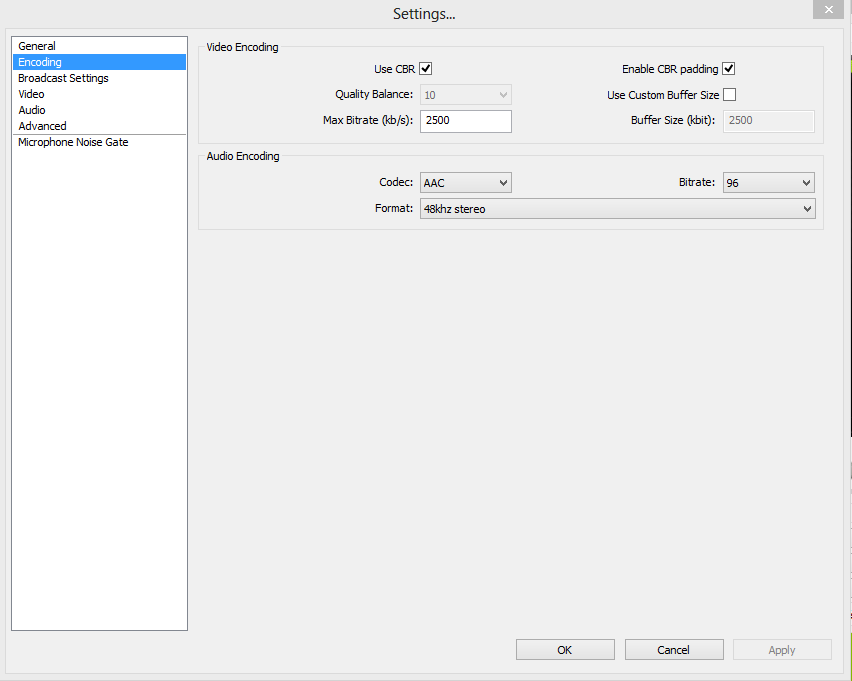Open Broadcast Settings in the sidebar

click(99, 78)
